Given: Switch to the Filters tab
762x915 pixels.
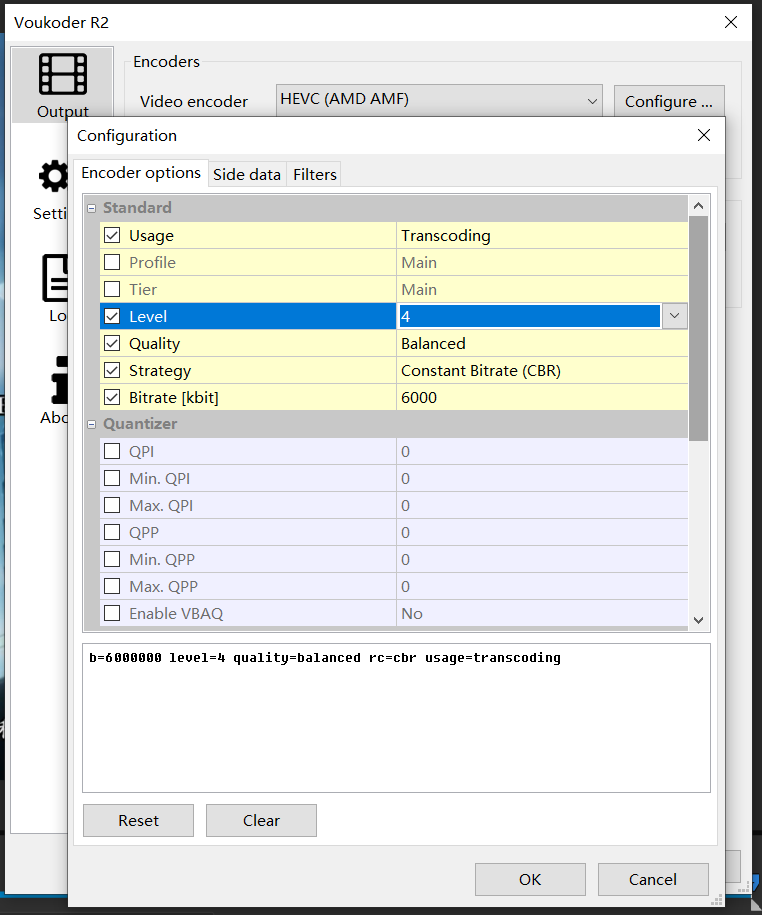Looking at the screenshot, I should pos(315,174).
